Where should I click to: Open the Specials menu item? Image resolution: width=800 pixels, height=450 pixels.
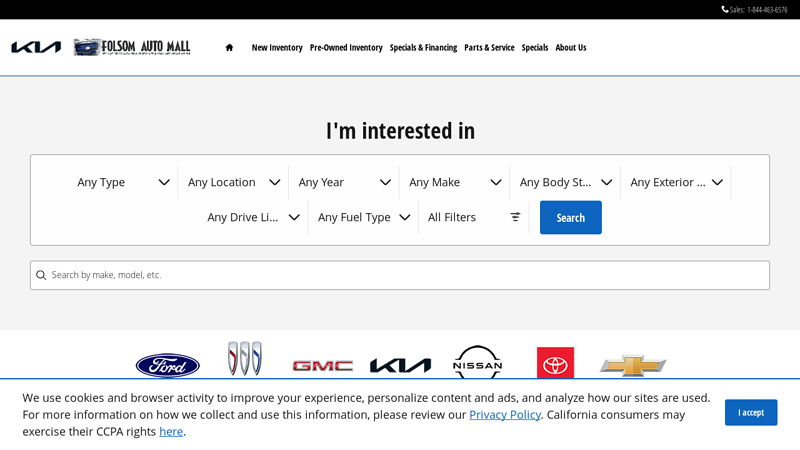535,47
